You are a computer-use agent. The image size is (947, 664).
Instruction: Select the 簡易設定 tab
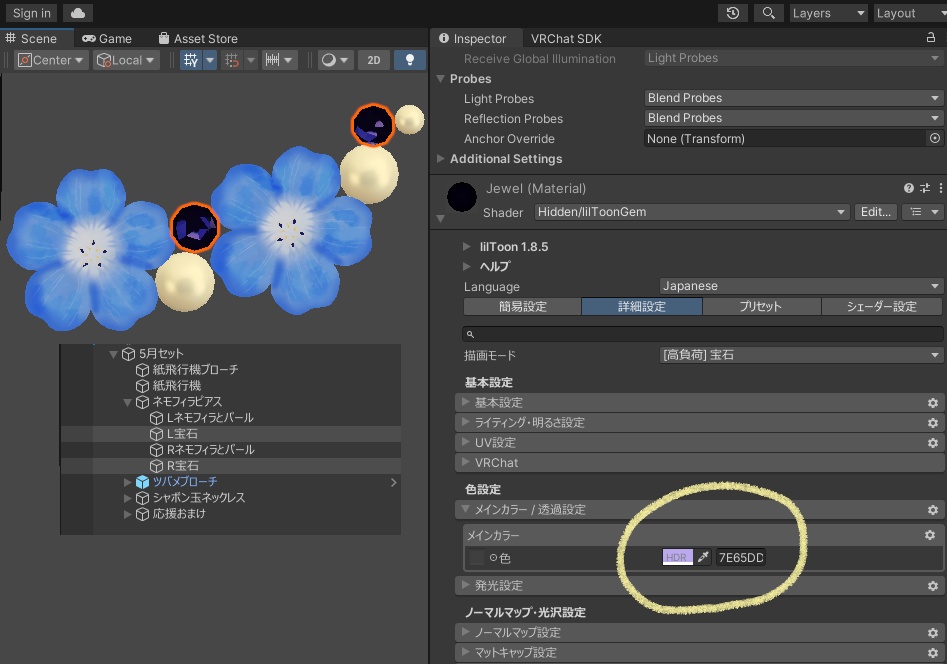coord(522,306)
